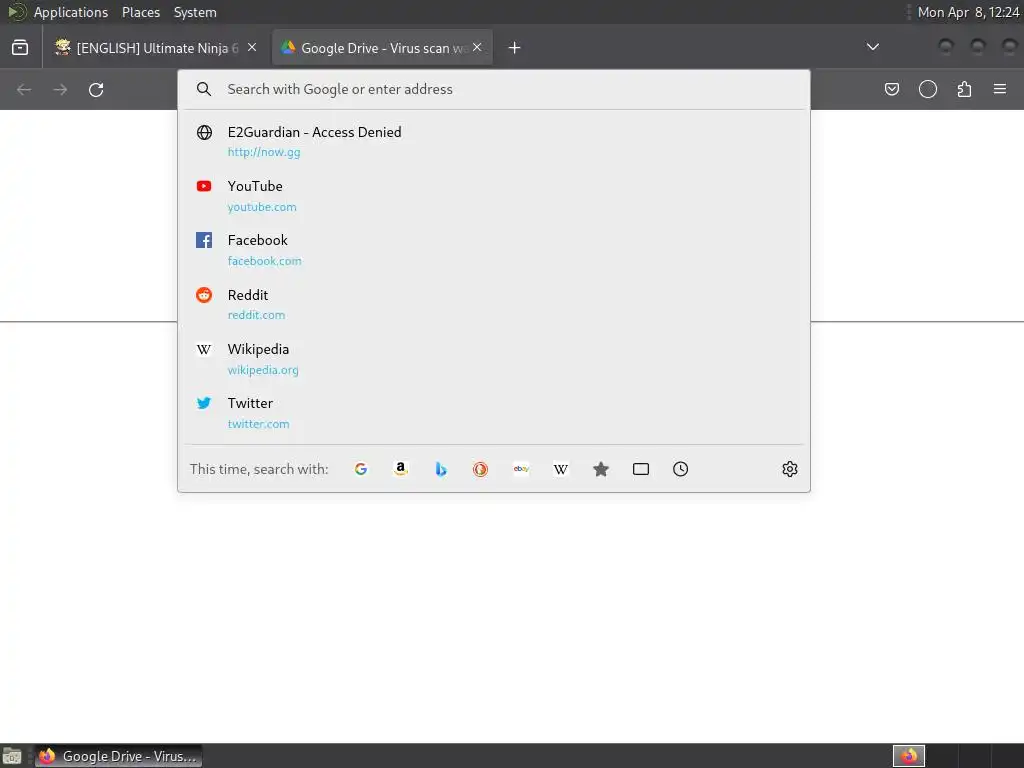Image resolution: width=1024 pixels, height=768 pixels.
Task: Open the System menu
Action: click(195, 12)
